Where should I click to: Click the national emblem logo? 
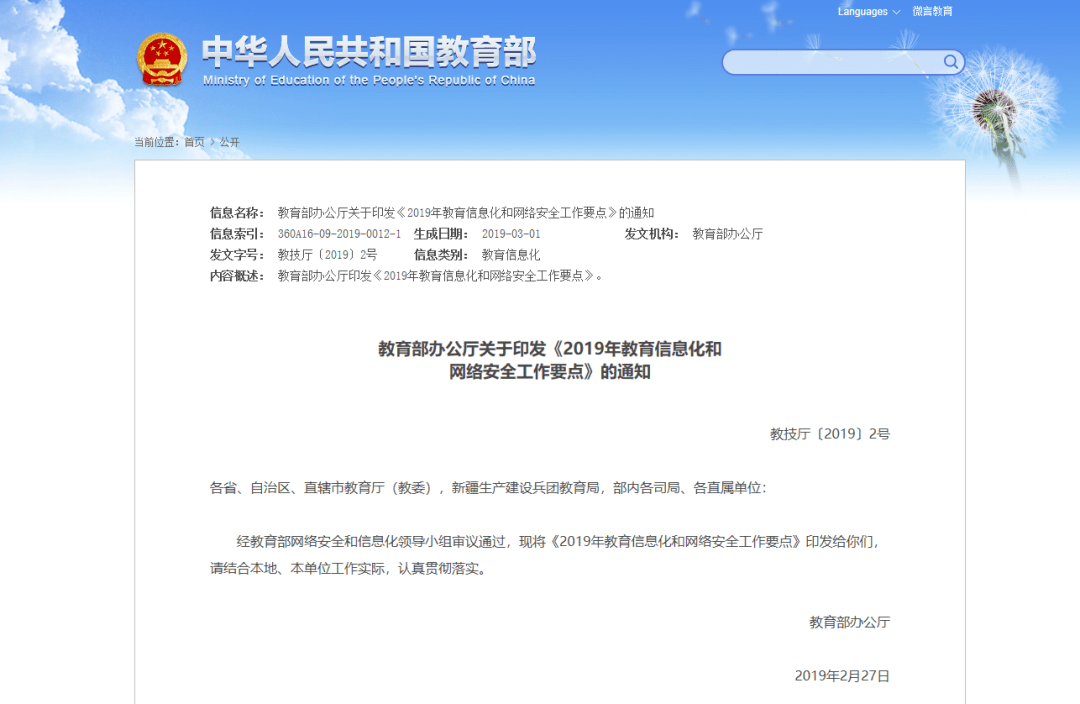[x=162, y=59]
